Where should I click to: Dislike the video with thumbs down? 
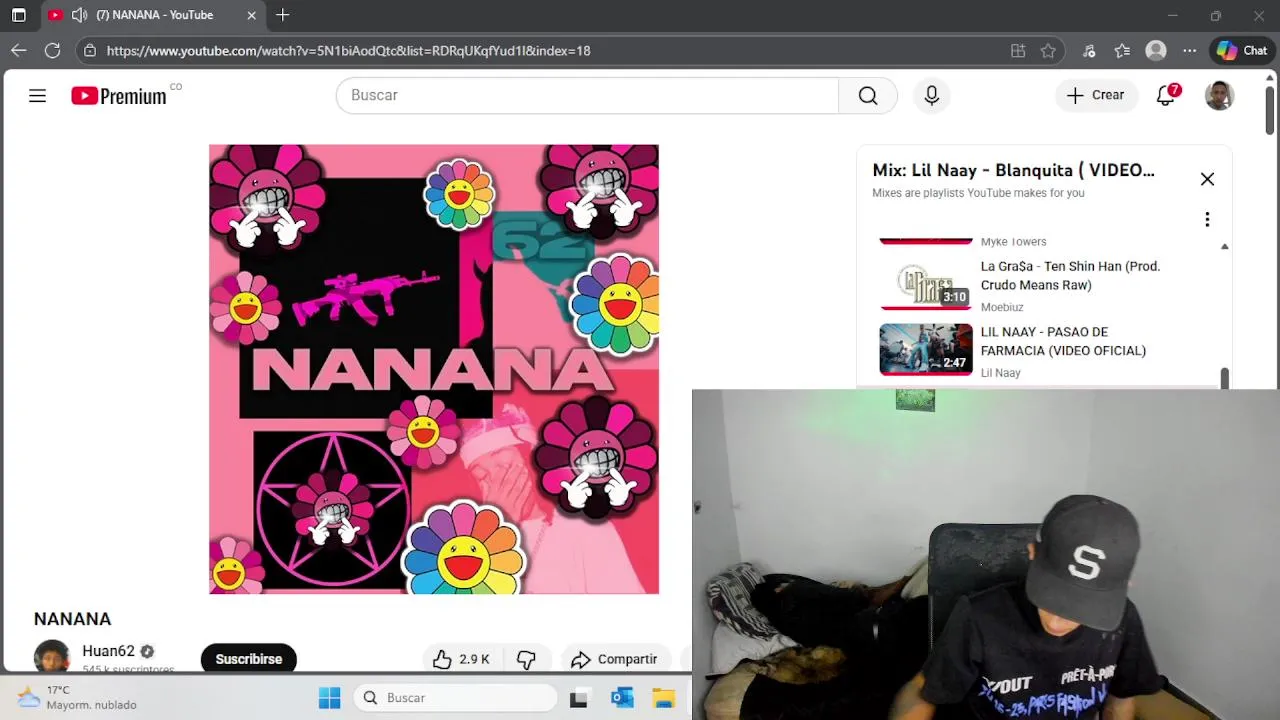point(526,659)
